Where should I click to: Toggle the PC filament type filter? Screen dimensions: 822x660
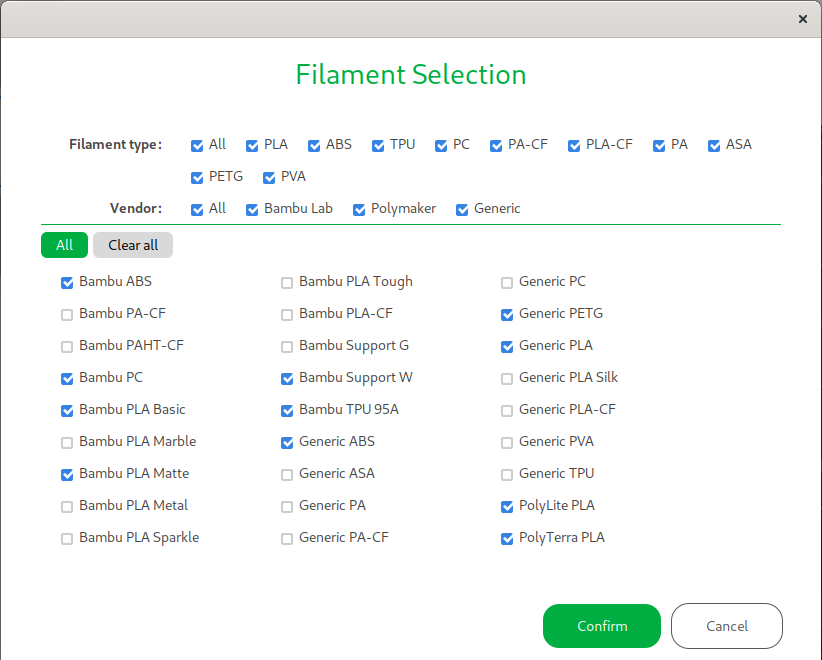tap(441, 146)
